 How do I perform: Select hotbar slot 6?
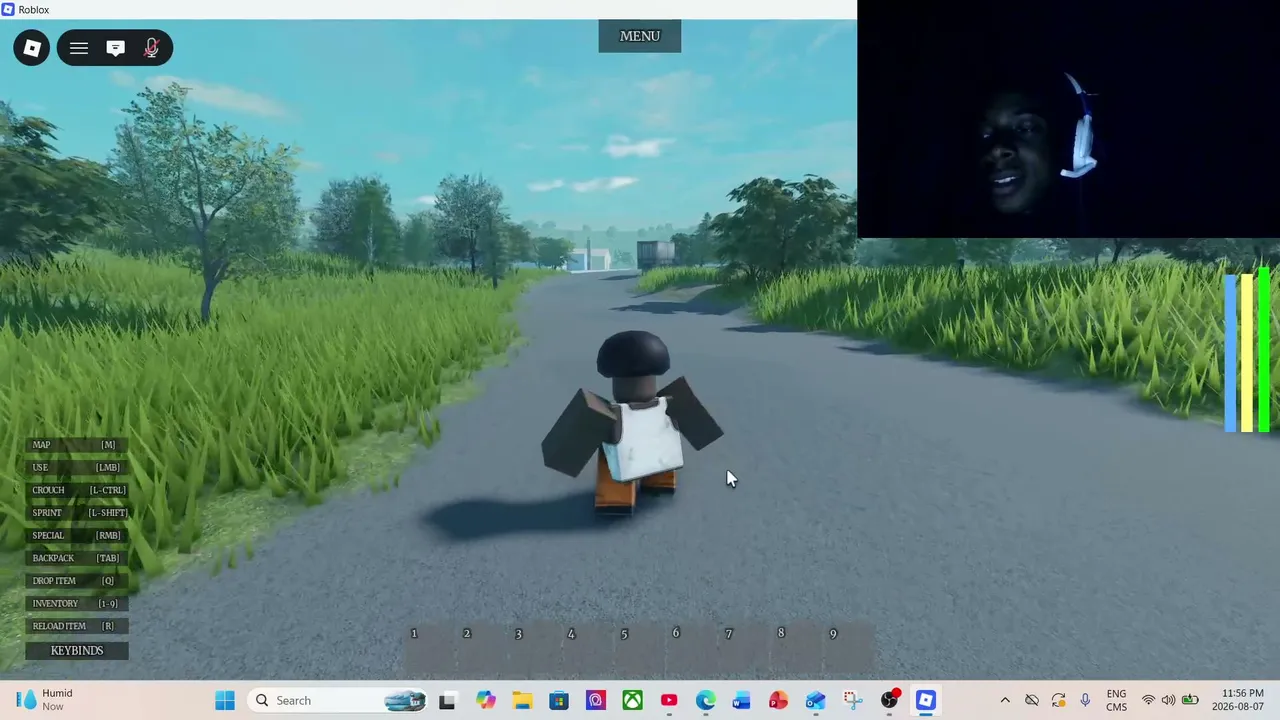coord(692,648)
